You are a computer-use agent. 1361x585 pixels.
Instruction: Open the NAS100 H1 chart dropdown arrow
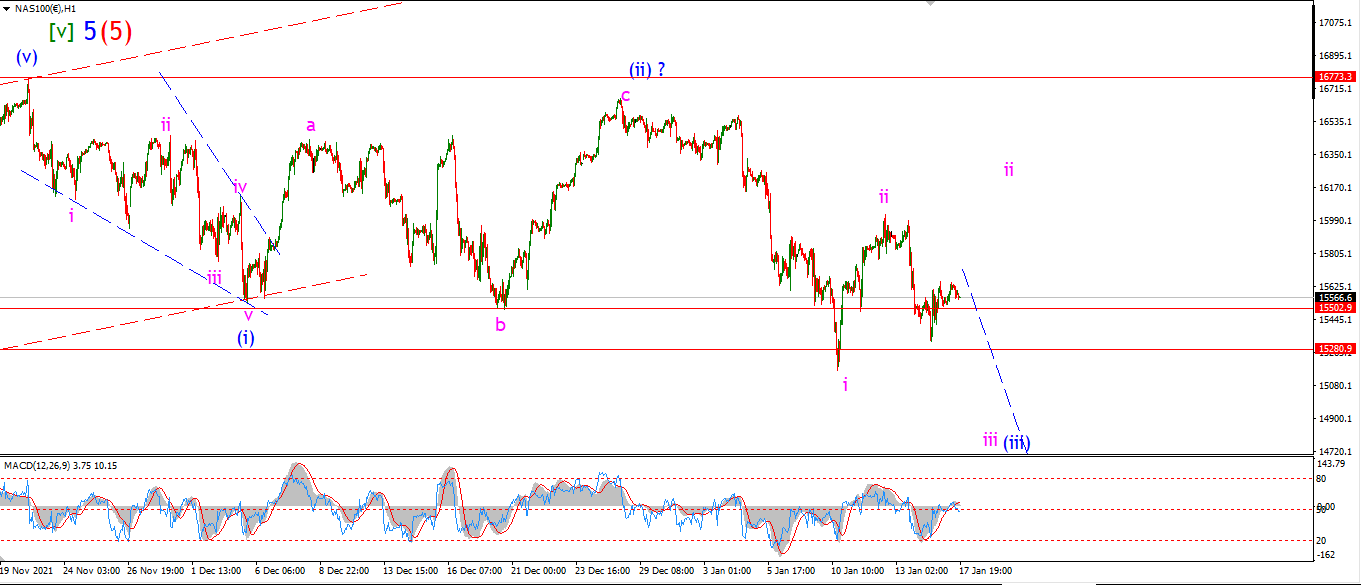click(x=6, y=8)
